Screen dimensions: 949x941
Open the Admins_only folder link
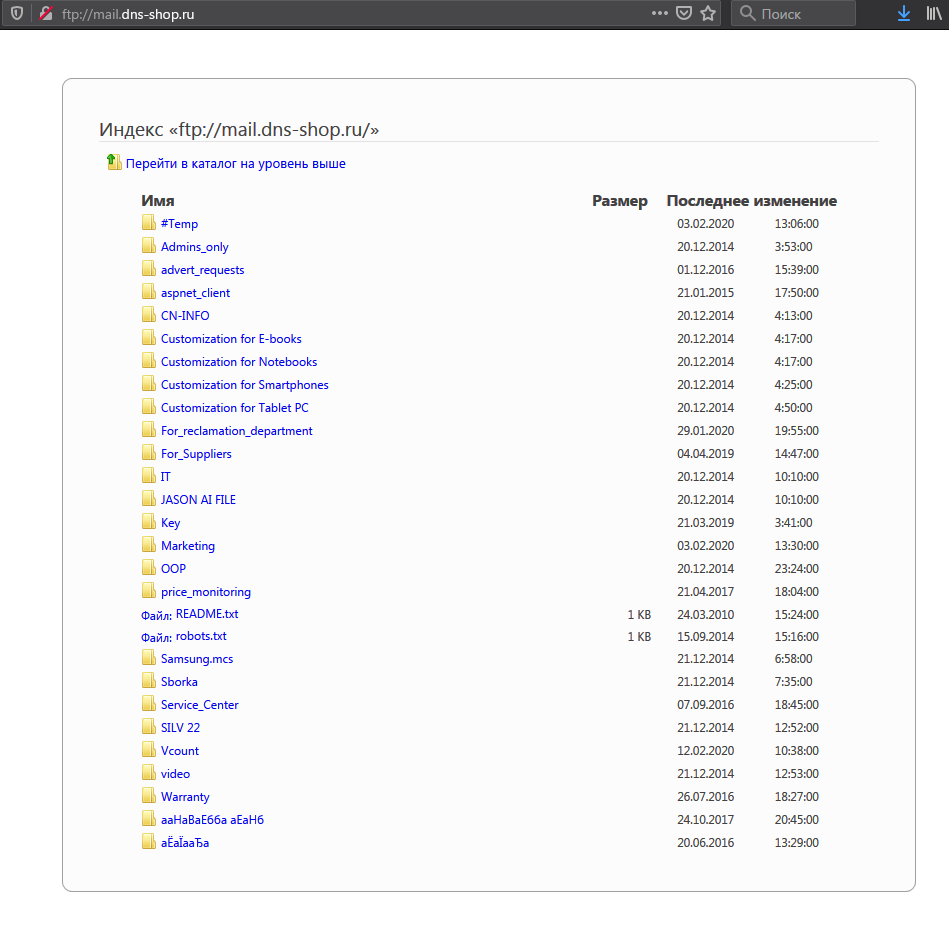pos(194,247)
